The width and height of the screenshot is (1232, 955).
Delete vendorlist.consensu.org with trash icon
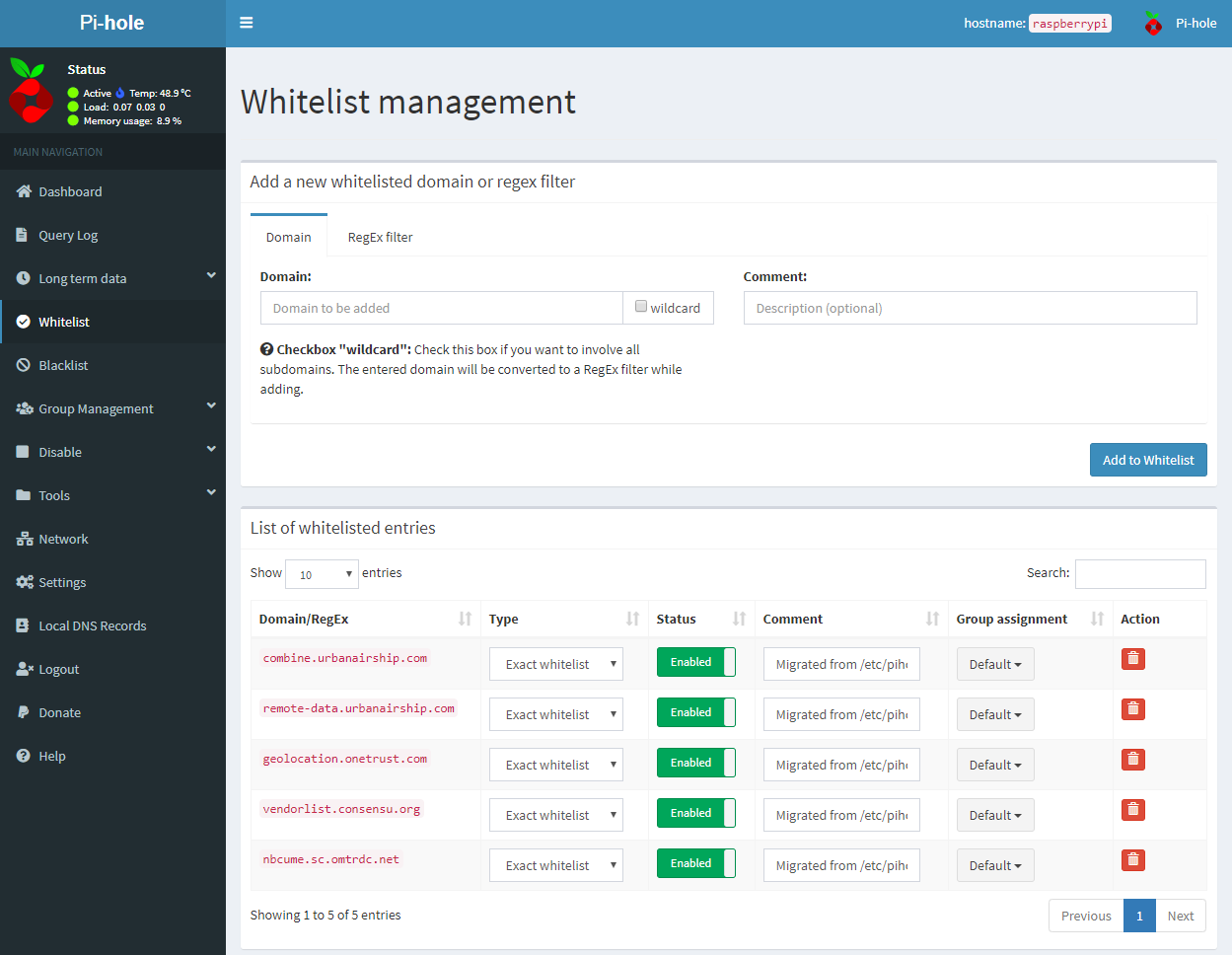(1133, 809)
